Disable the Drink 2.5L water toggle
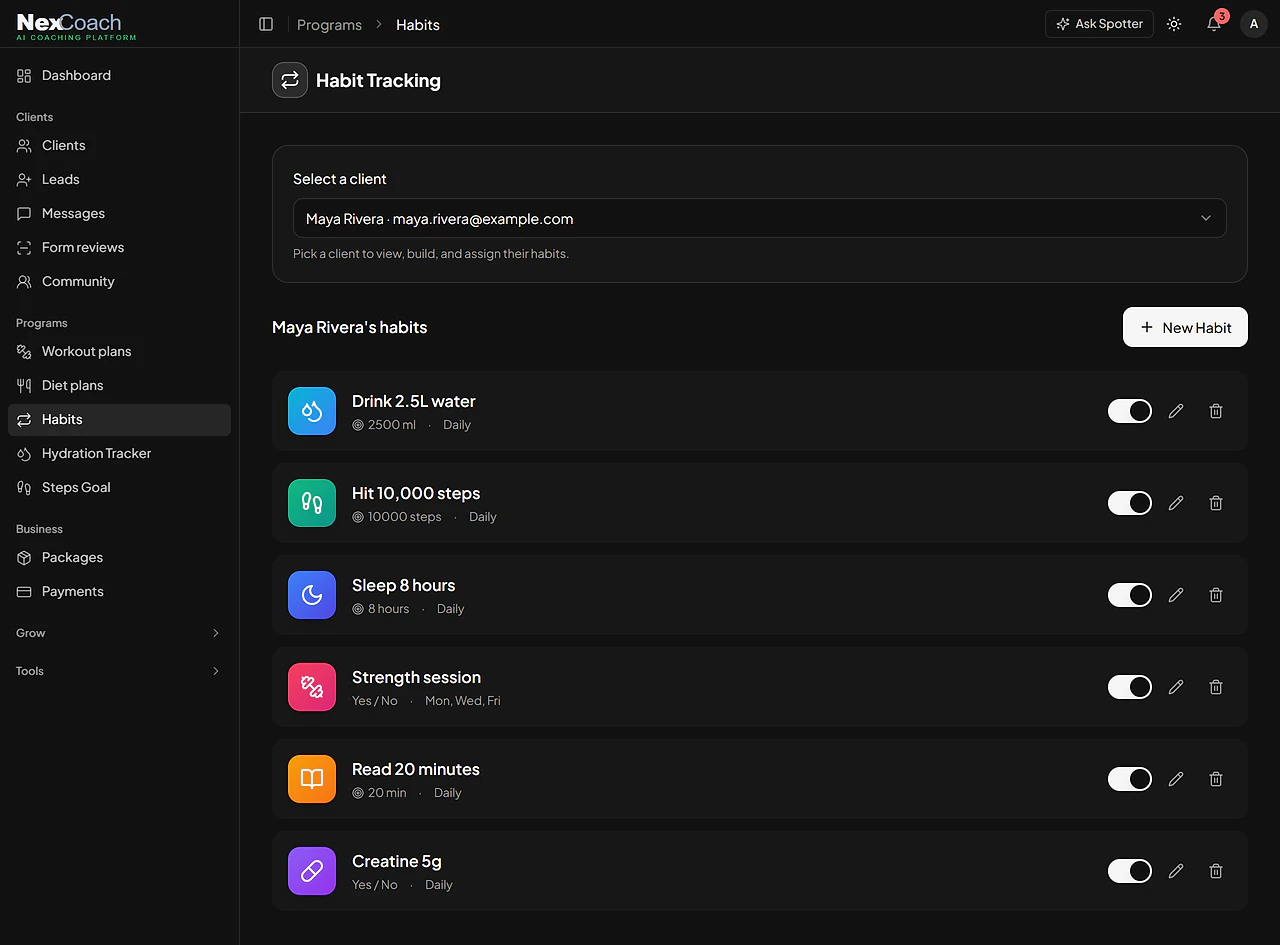The width and height of the screenshot is (1280, 945). click(1130, 411)
